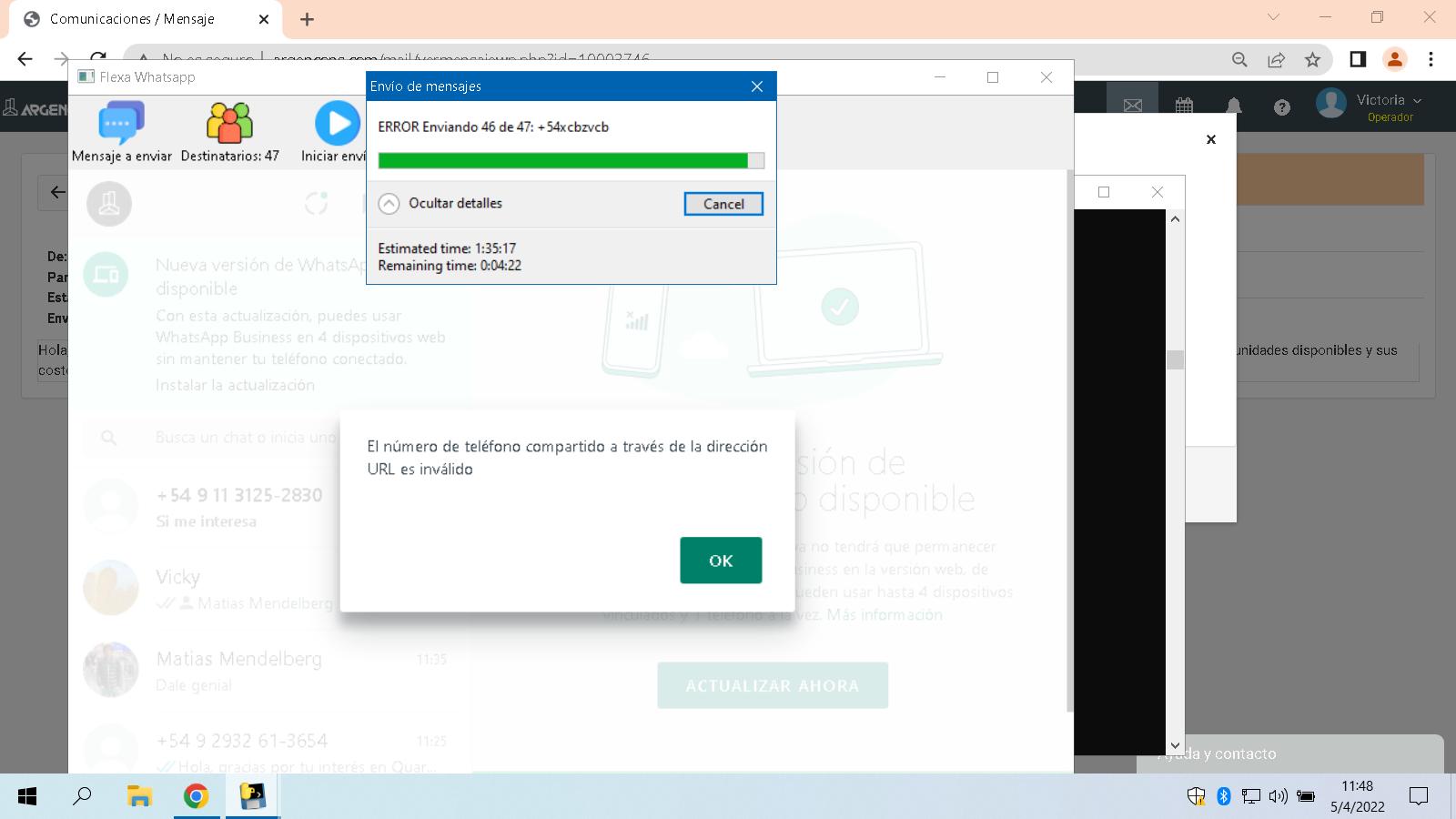The height and width of the screenshot is (819, 1456).
Task: Open notifications bell in Argencons header
Action: coord(1234,106)
